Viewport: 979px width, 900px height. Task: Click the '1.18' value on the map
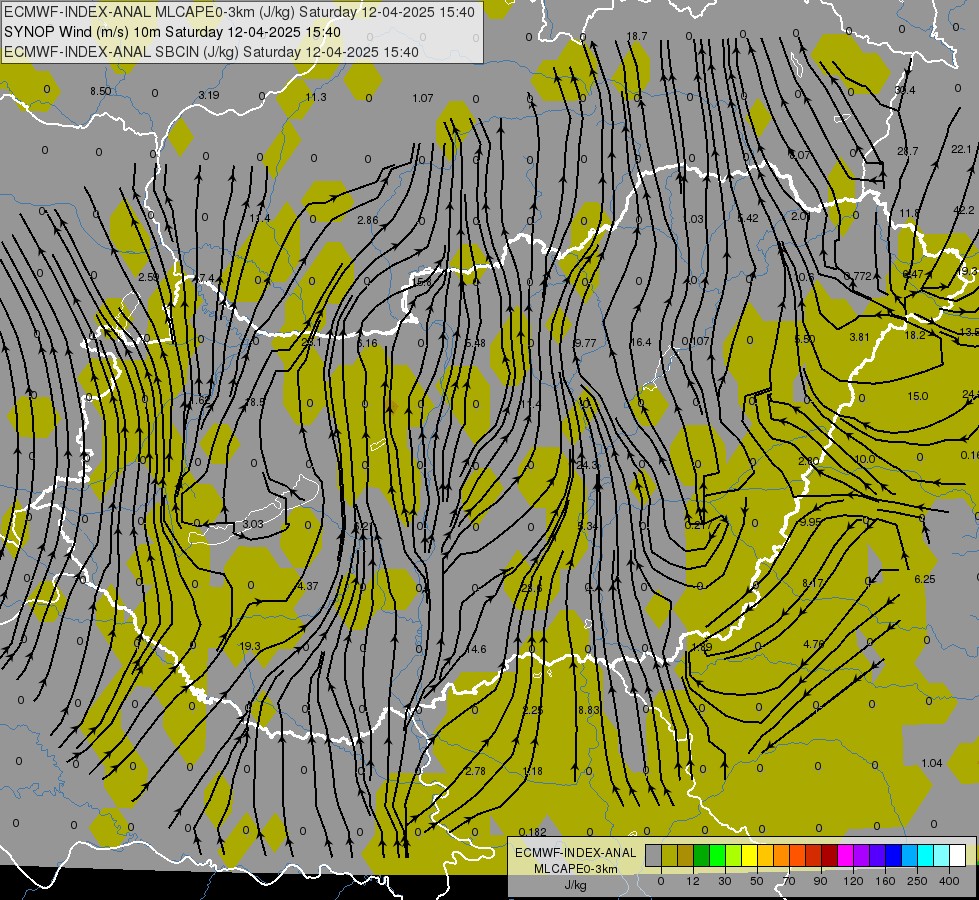pos(533,771)
